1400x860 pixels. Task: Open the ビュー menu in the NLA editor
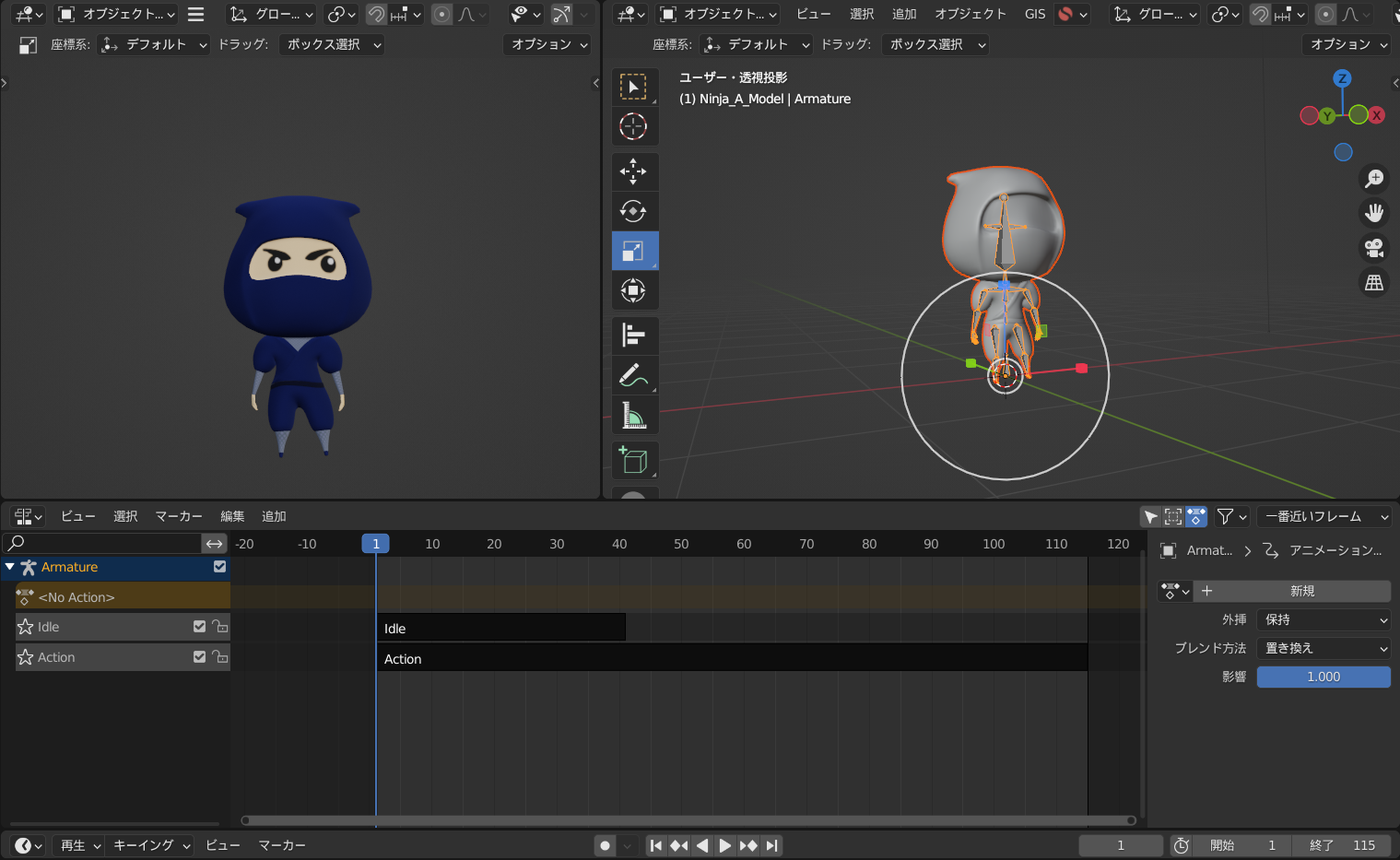click(x=78, y=516)
